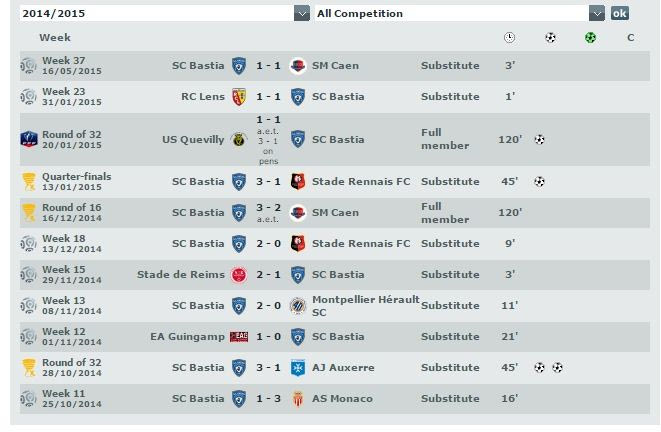Click the EA Guingamp club badge
This screenshot has width=661, height=432.
click(239, 337)
